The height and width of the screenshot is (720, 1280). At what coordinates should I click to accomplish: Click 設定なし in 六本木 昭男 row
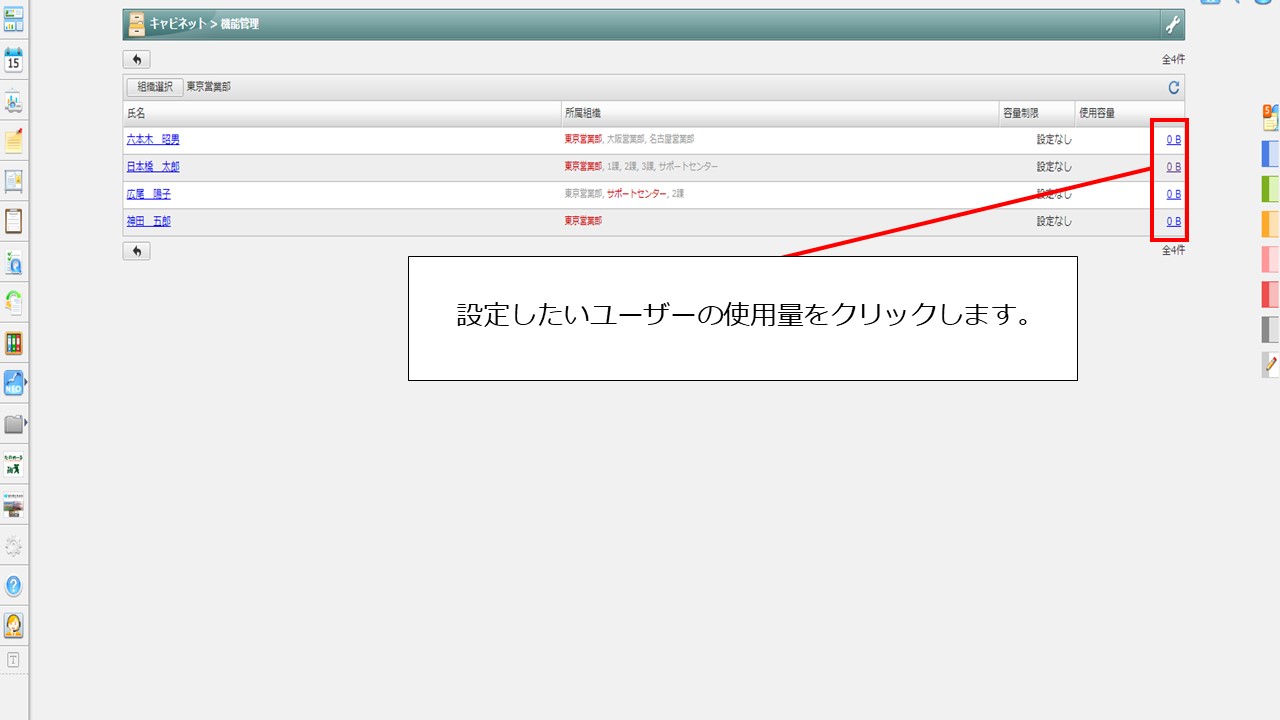[1054, 140]
